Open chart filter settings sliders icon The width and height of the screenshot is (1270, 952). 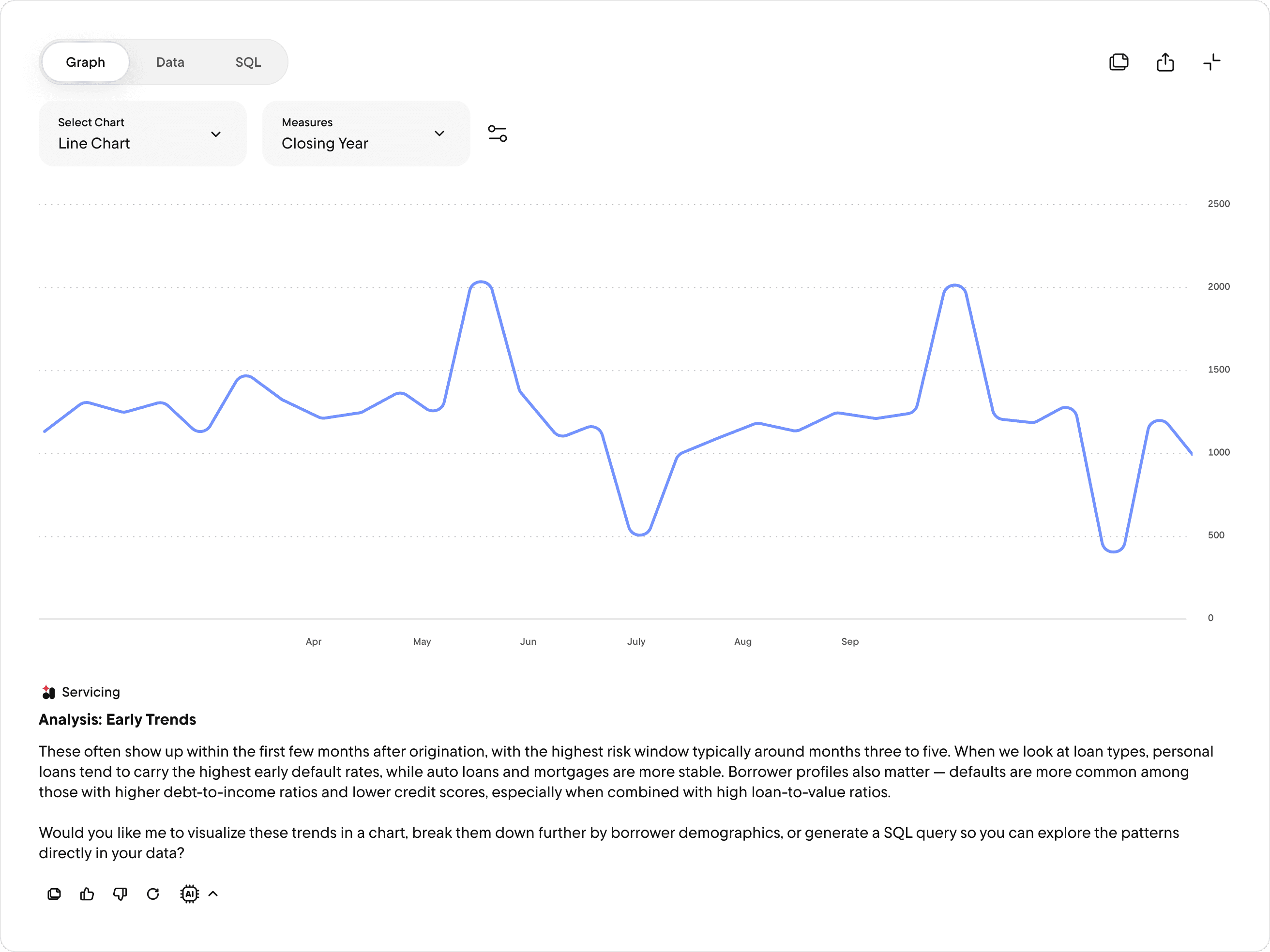click(497, 134)
